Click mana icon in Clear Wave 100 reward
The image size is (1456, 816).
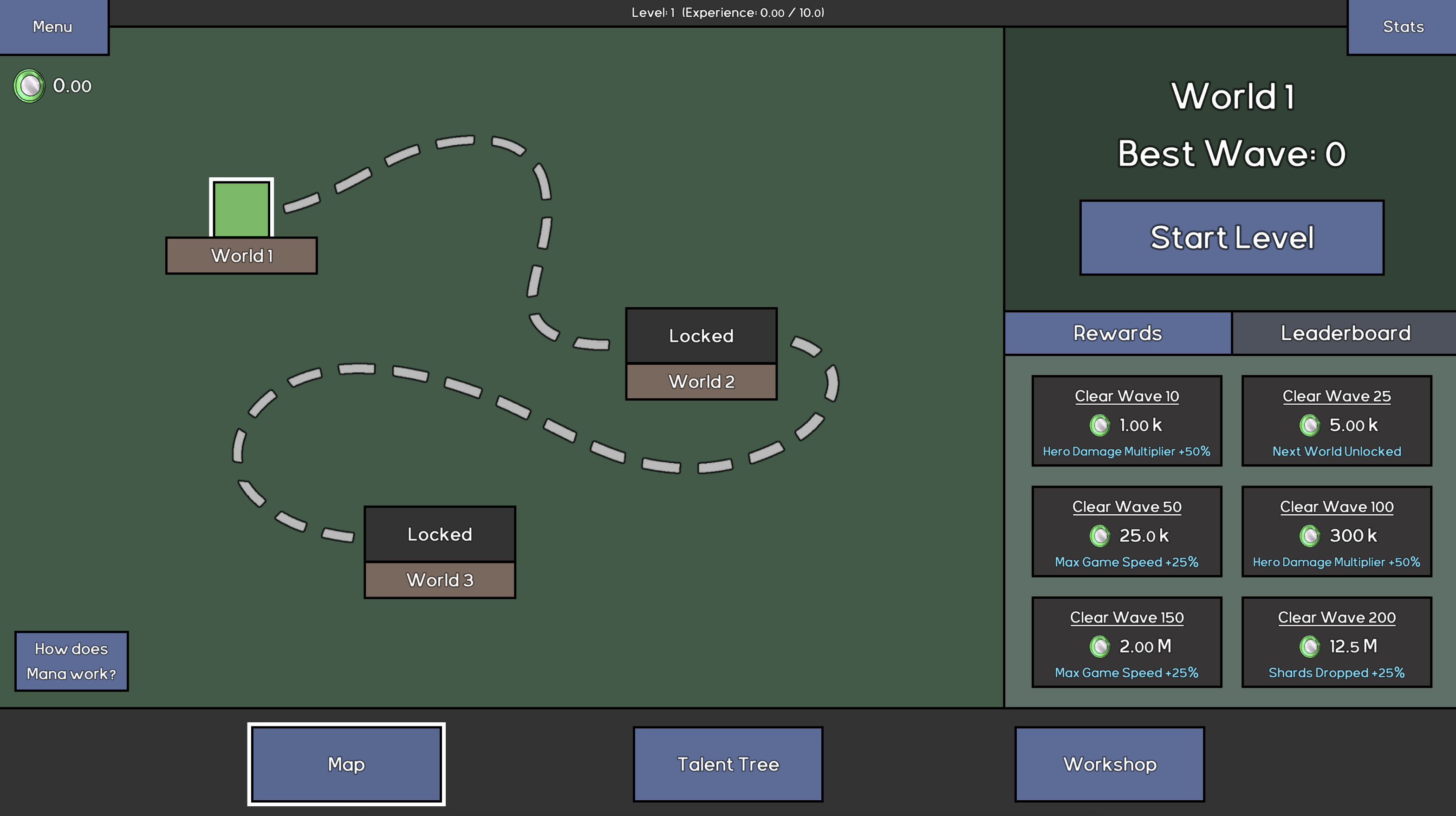pos(1309,536)
